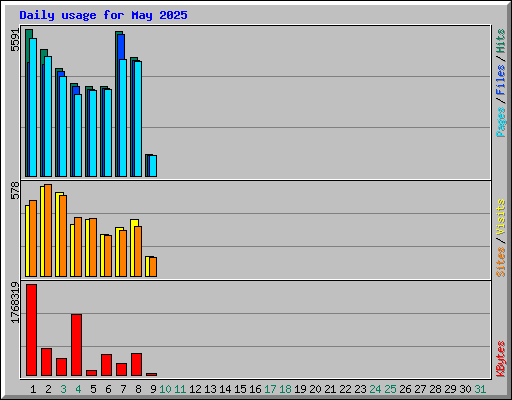Pick the orange Sites bar for day 1
The height and width of the screenshot is (400, 512).
point(33,238)
